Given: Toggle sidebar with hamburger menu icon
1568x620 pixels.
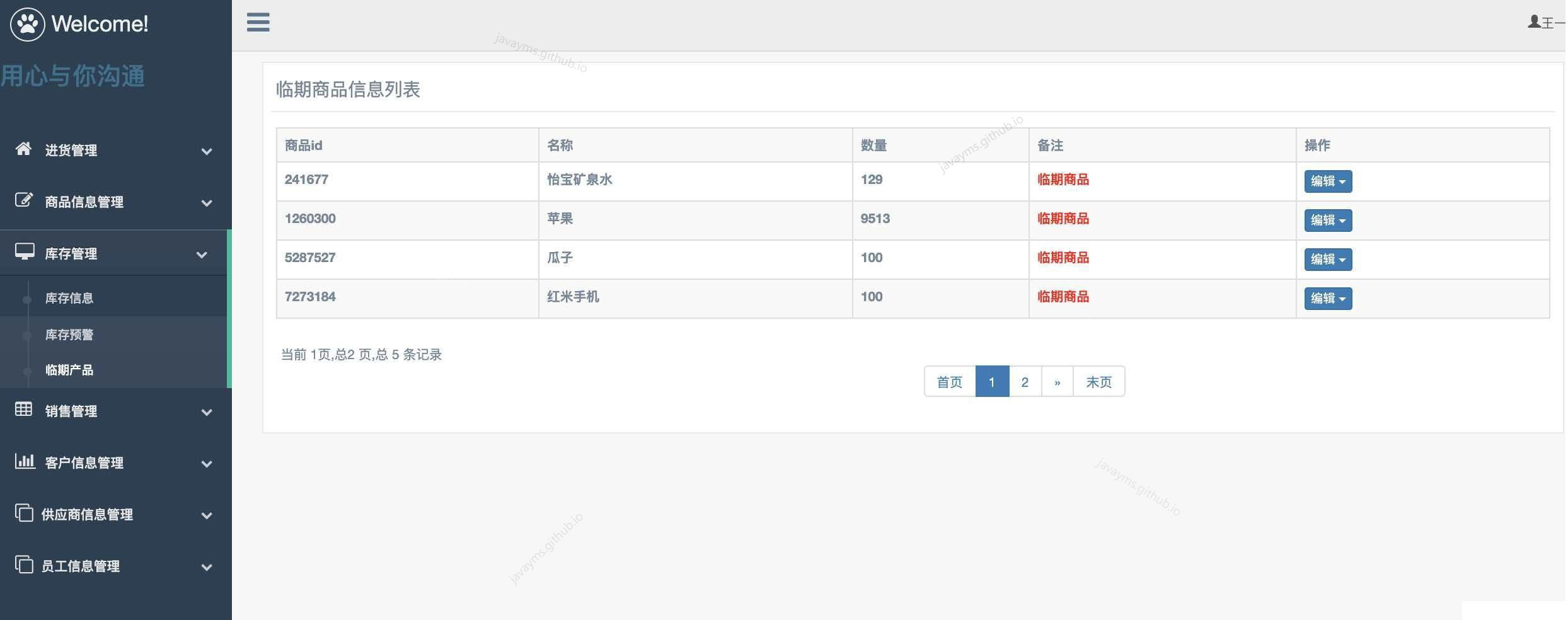Looking at the screenshot, I should pyautogui.click(x=258, y=22).
